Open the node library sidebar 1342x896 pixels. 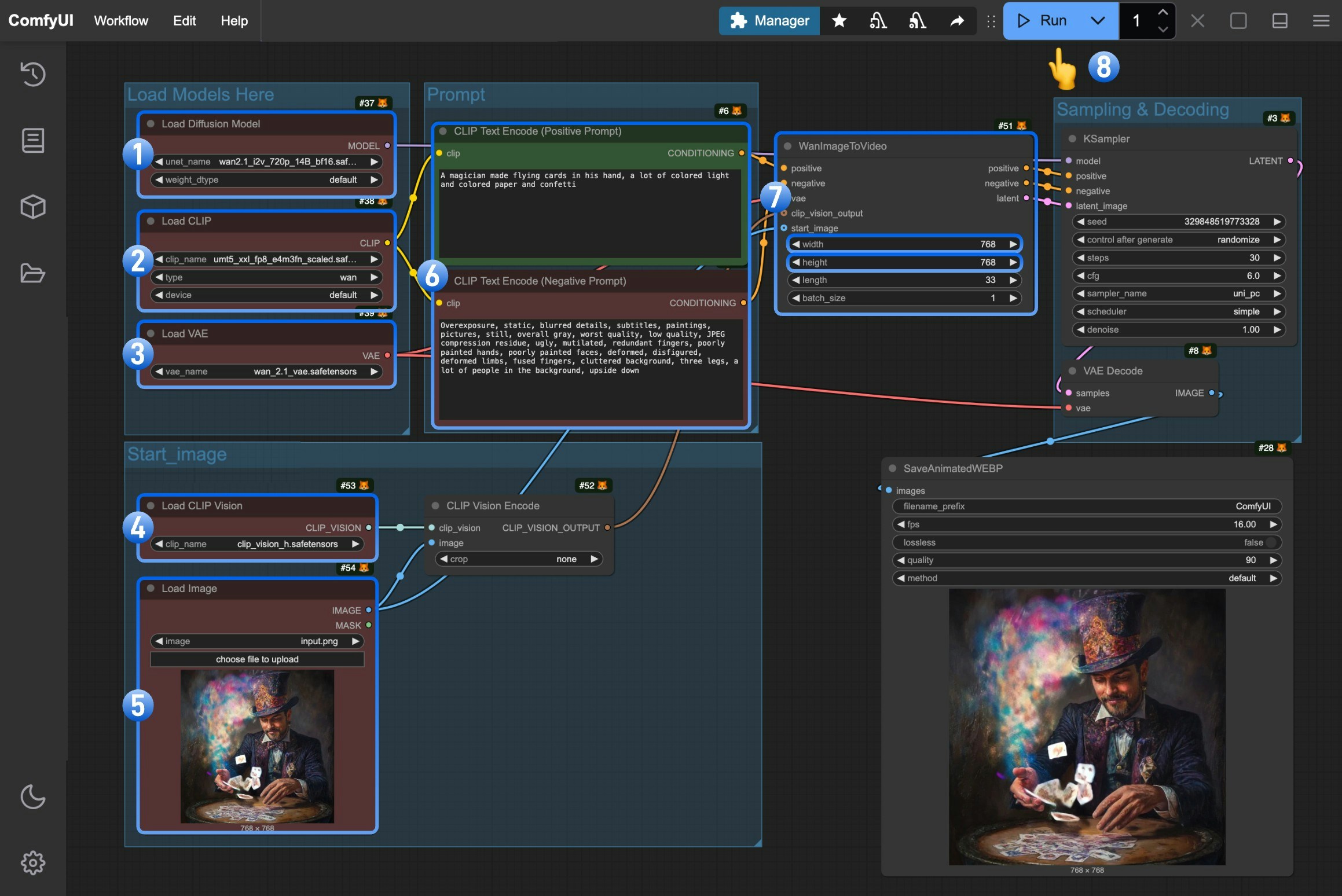click(x=33, y=140)
